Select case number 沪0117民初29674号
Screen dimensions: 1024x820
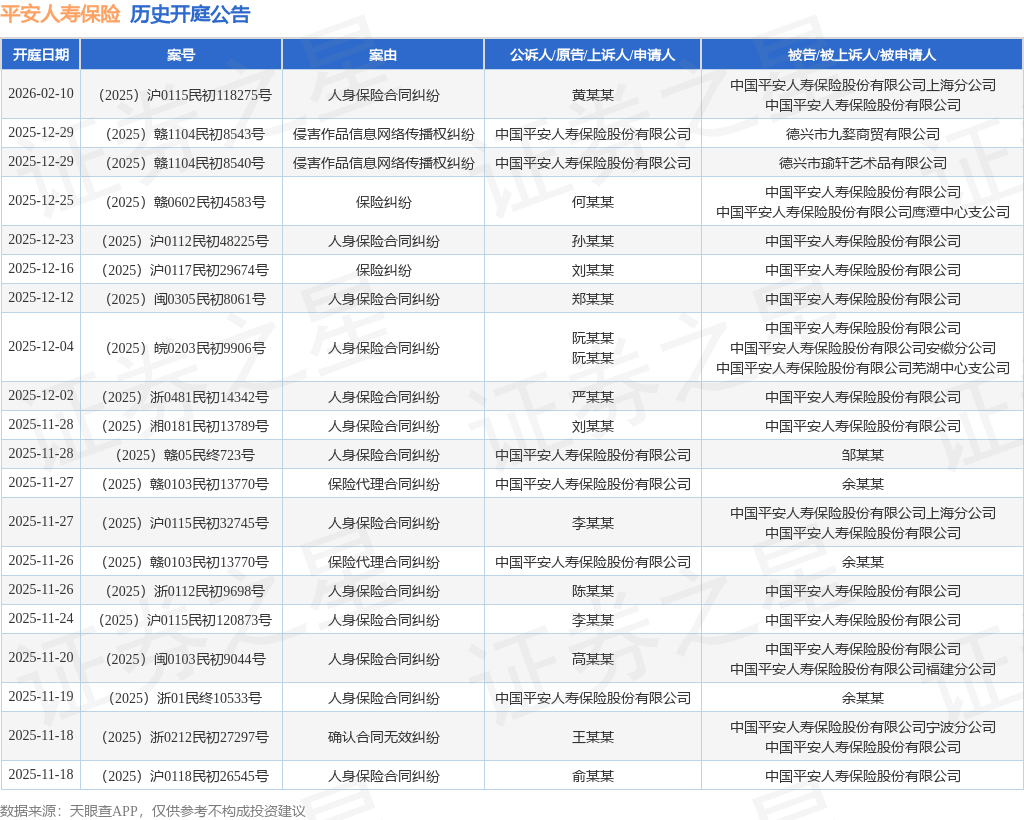(x=185, y=270)
